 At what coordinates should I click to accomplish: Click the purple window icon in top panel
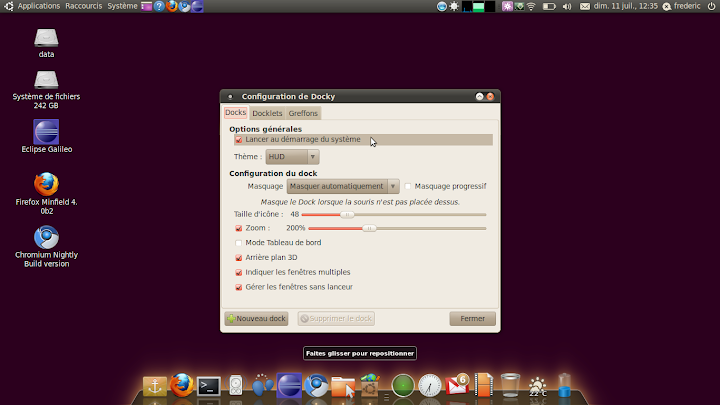pyautogui.click(x=146, y=6)
